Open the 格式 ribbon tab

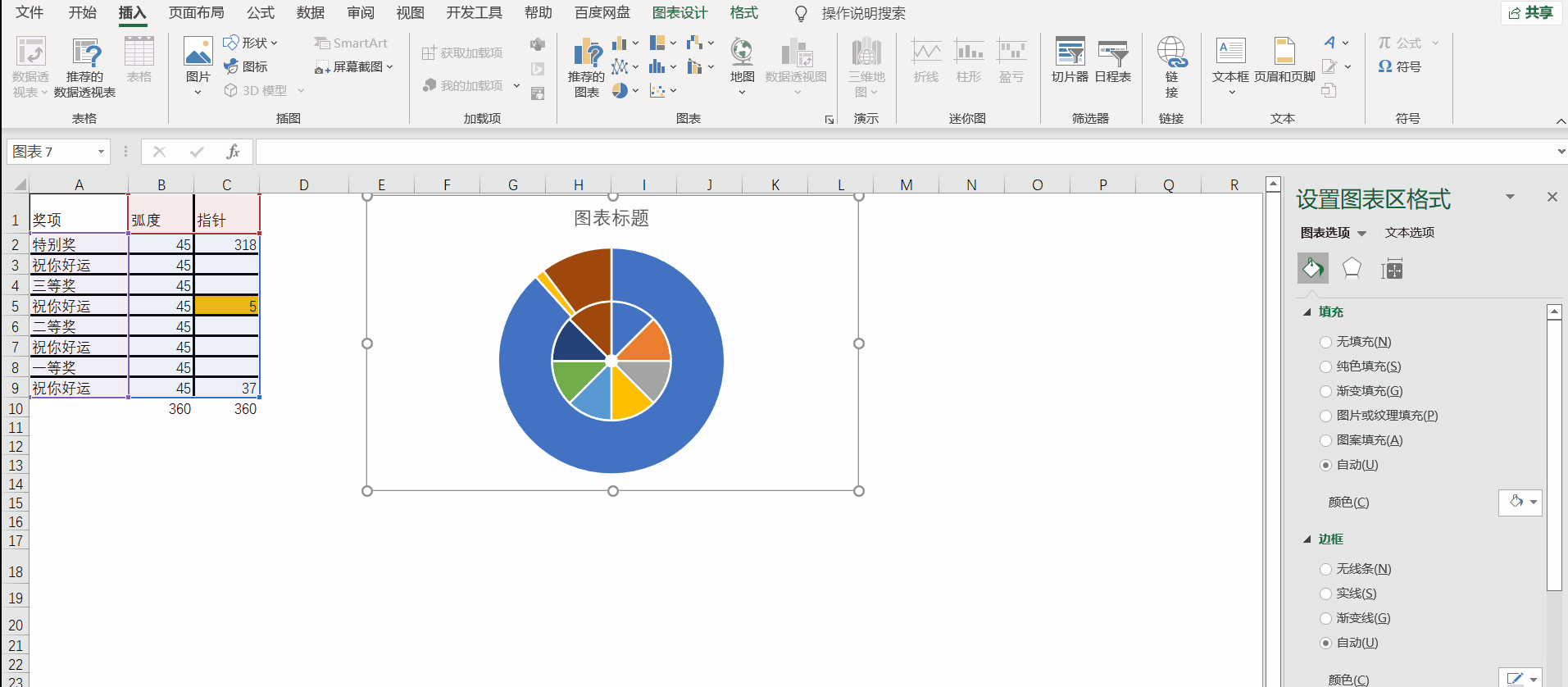click(x=743, y=13)
